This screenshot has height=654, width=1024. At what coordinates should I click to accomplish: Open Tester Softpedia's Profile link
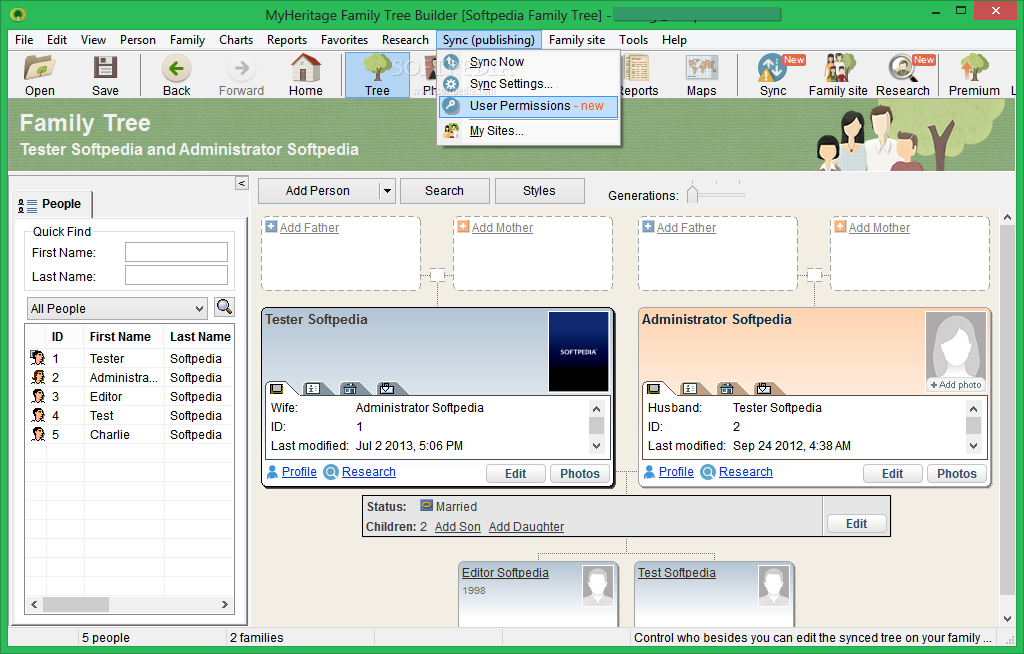click(299, 472)
